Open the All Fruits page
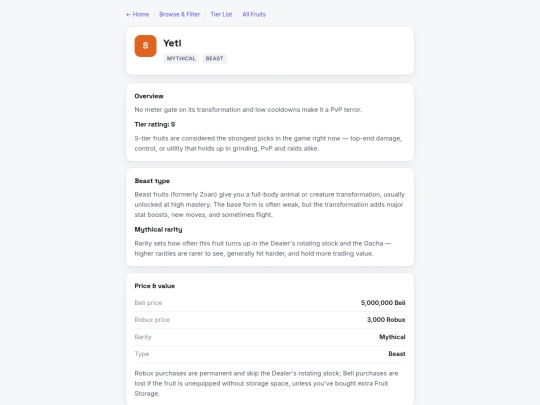 (254, 14)
